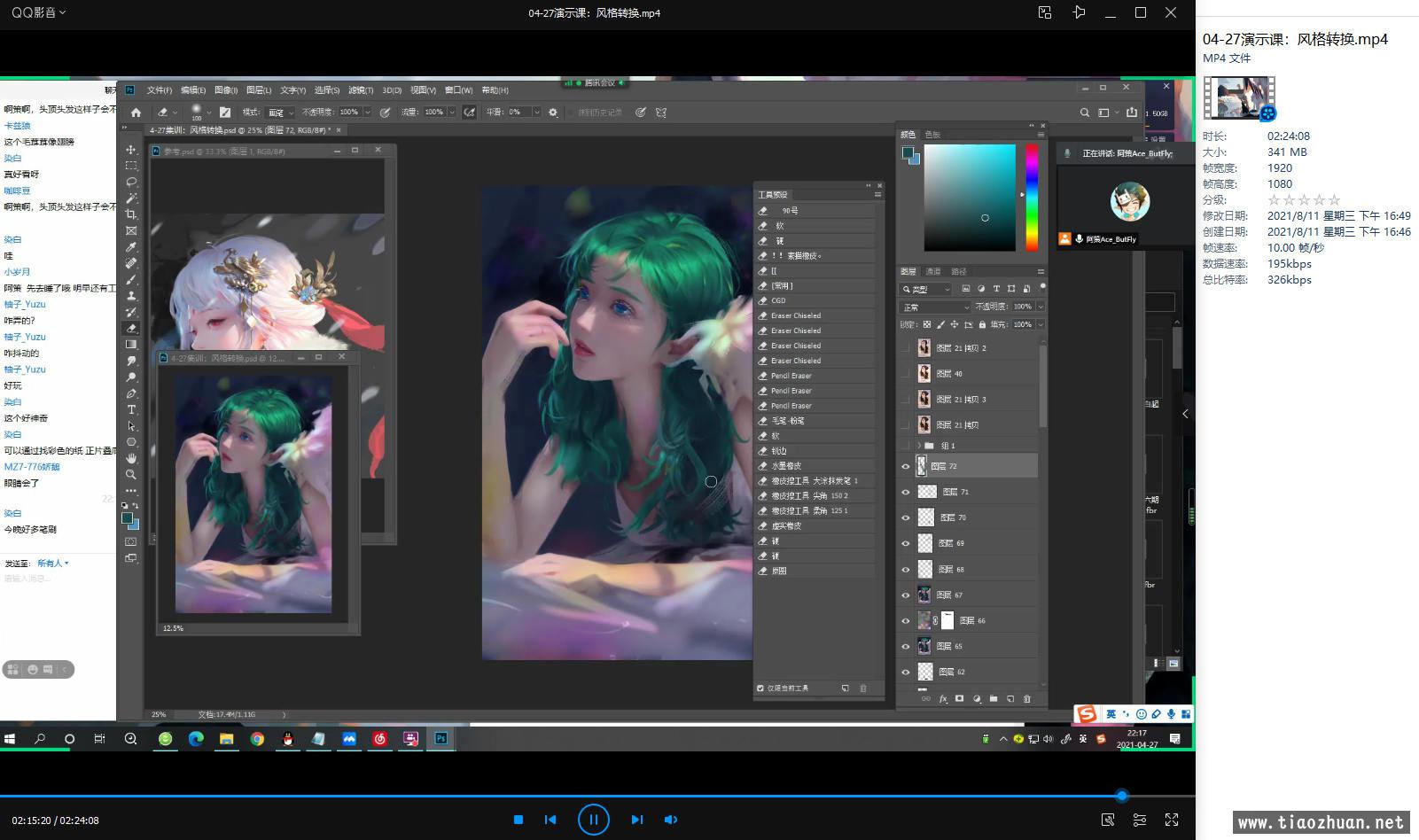1419x840 pixels.
Task: Toggle visibility of layer 图层 67
Action: tap(905, 595)
